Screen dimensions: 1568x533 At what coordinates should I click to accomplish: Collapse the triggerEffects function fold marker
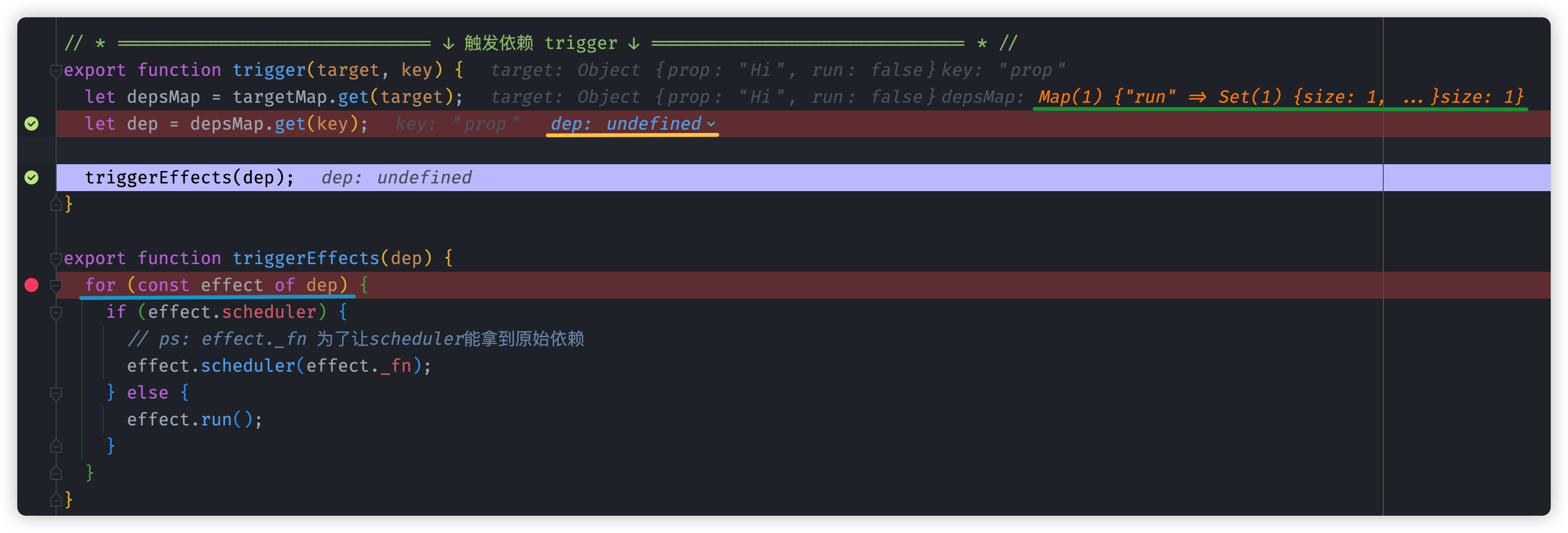tap(55, 259)
